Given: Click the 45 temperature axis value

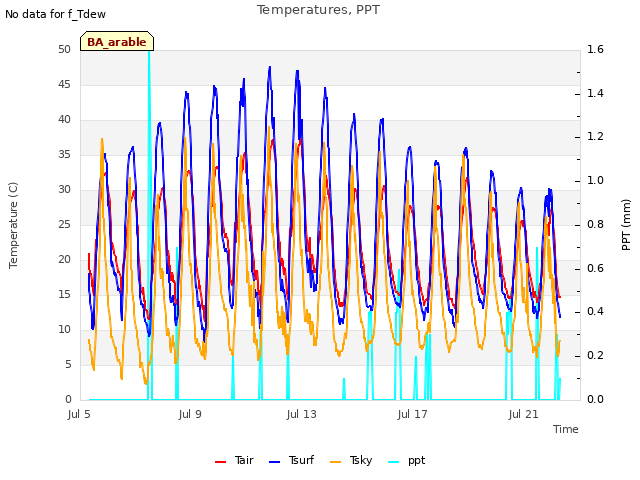Looking at the screenshot, I should tap(64, 84).
